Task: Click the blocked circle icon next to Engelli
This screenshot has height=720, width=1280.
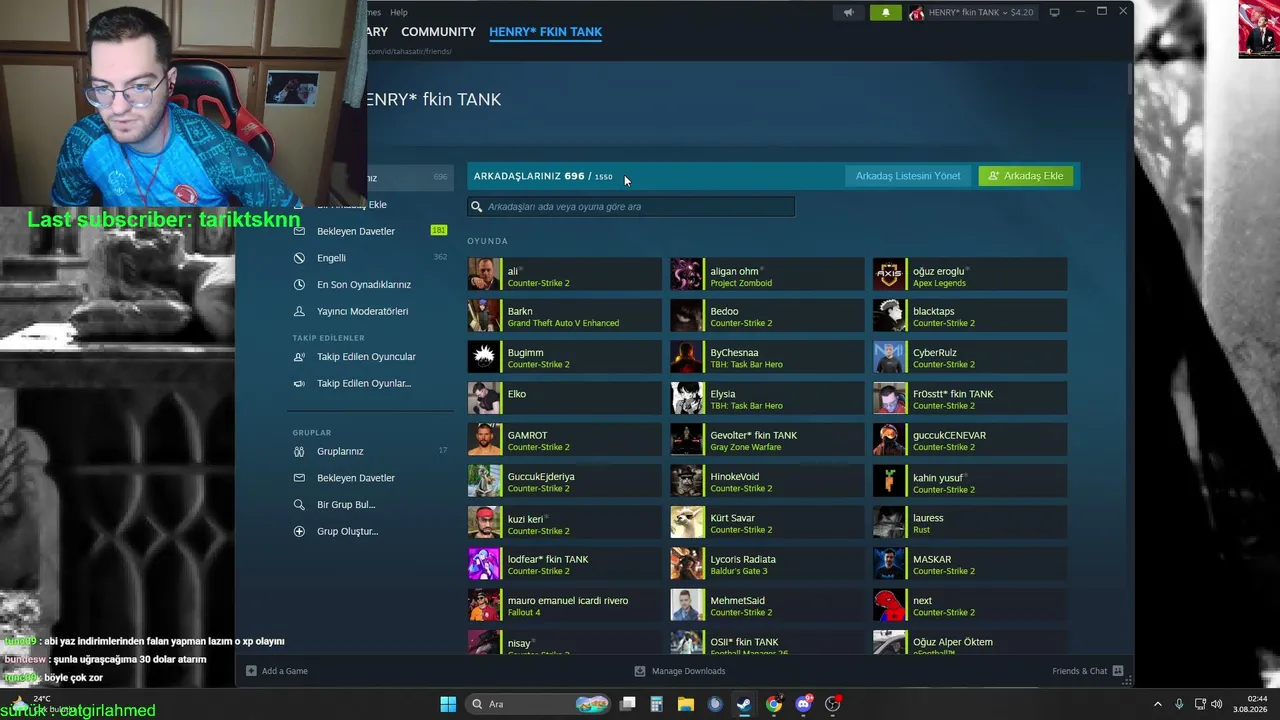Action: [299, 258]
